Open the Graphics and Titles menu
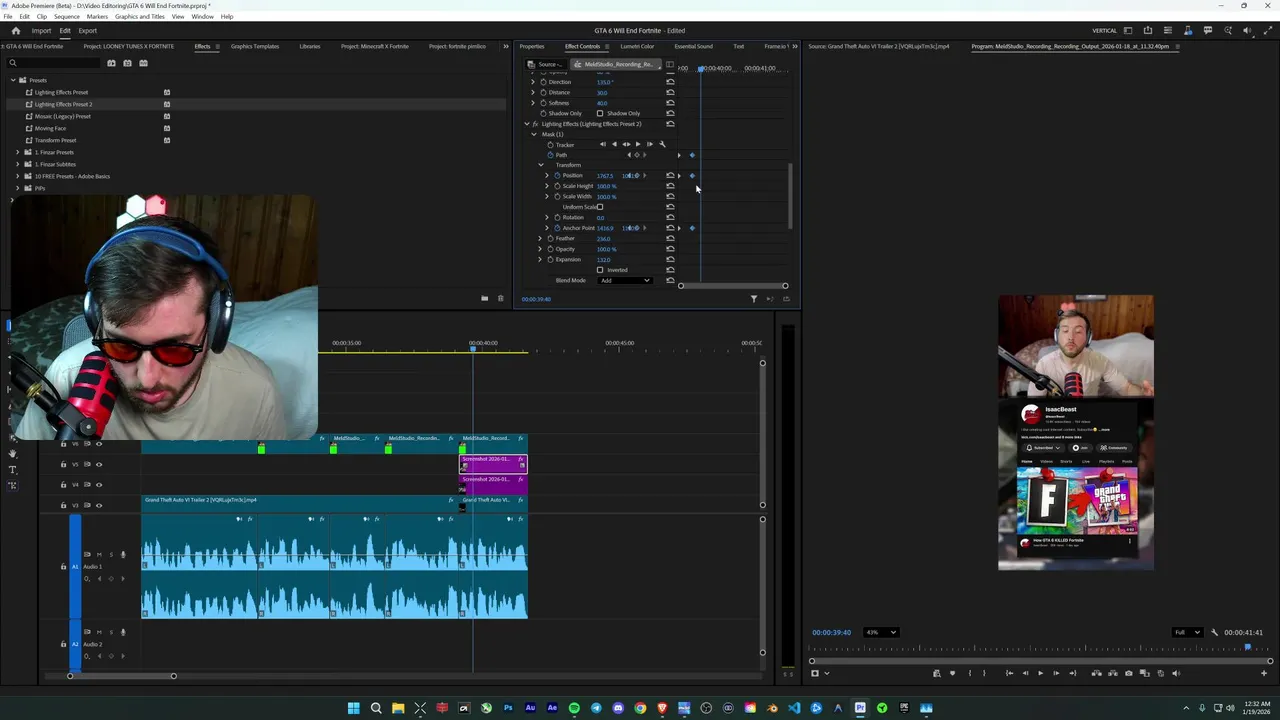 (x=140, y=17)
